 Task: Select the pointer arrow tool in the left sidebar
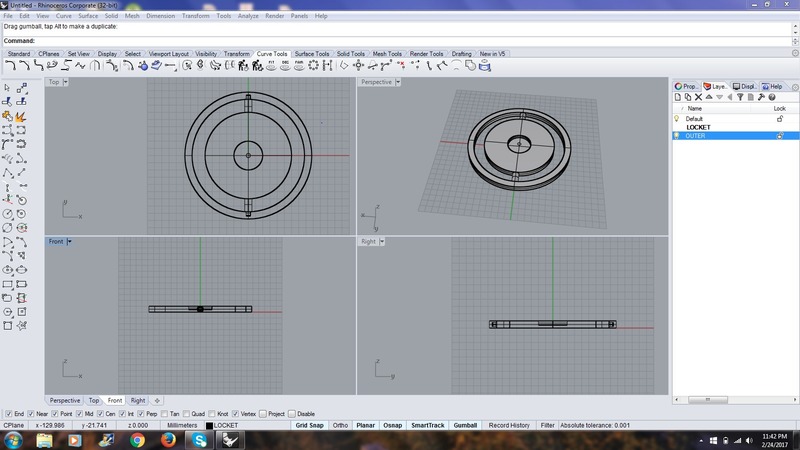(x=7, y=88)
